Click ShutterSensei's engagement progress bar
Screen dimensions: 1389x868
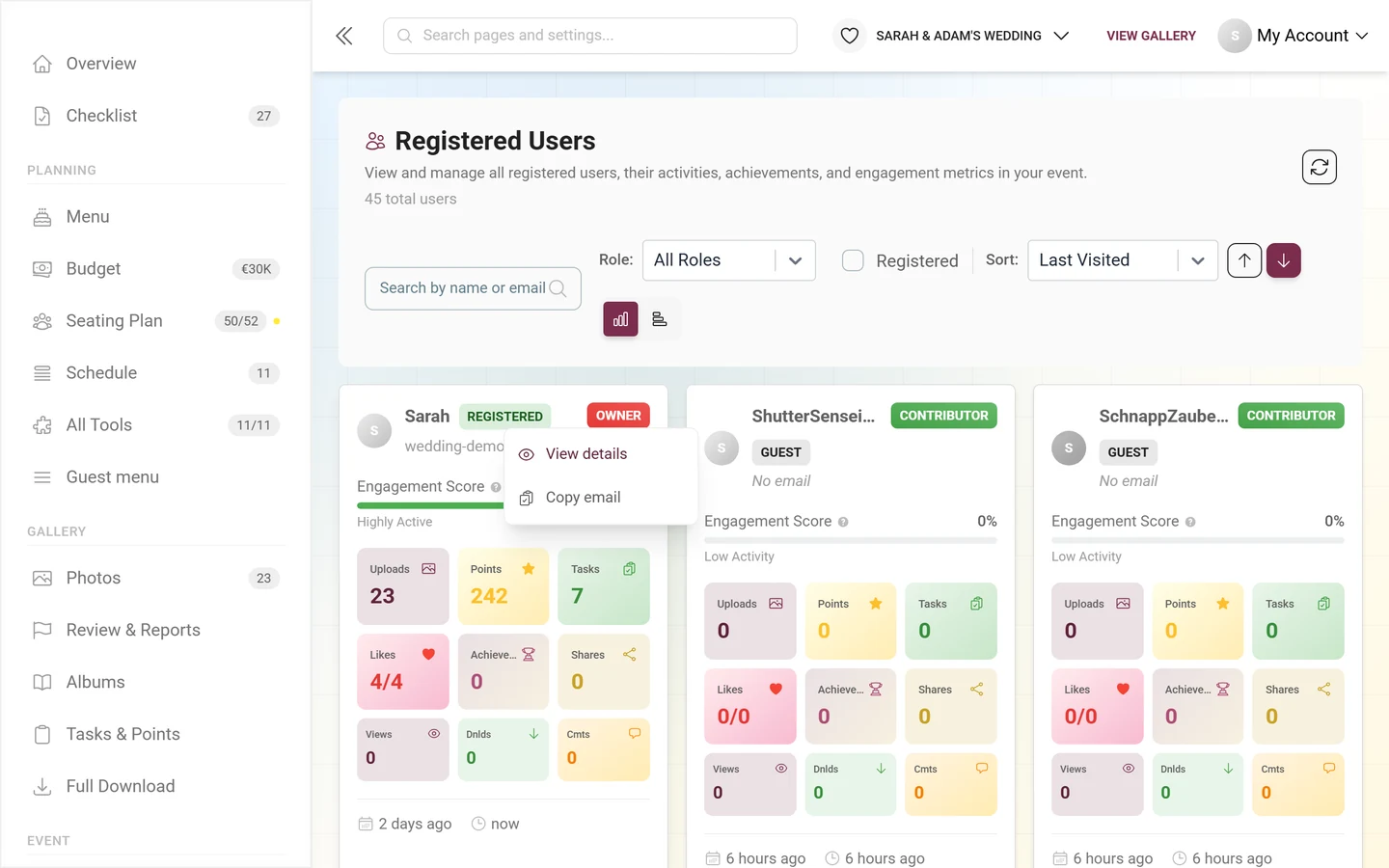coord(851,540)
